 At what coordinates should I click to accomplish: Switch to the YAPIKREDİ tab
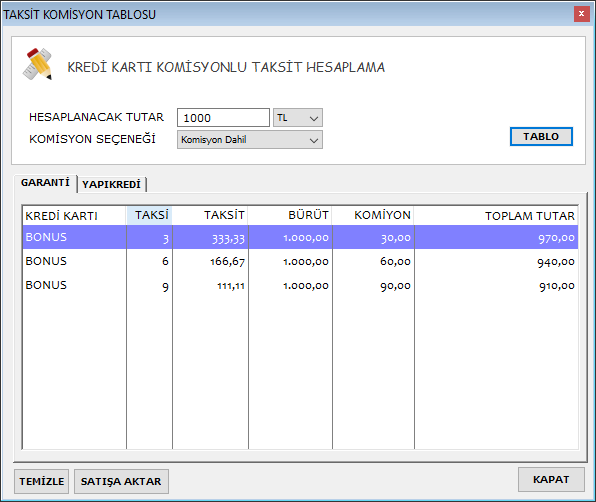(111, 184)
